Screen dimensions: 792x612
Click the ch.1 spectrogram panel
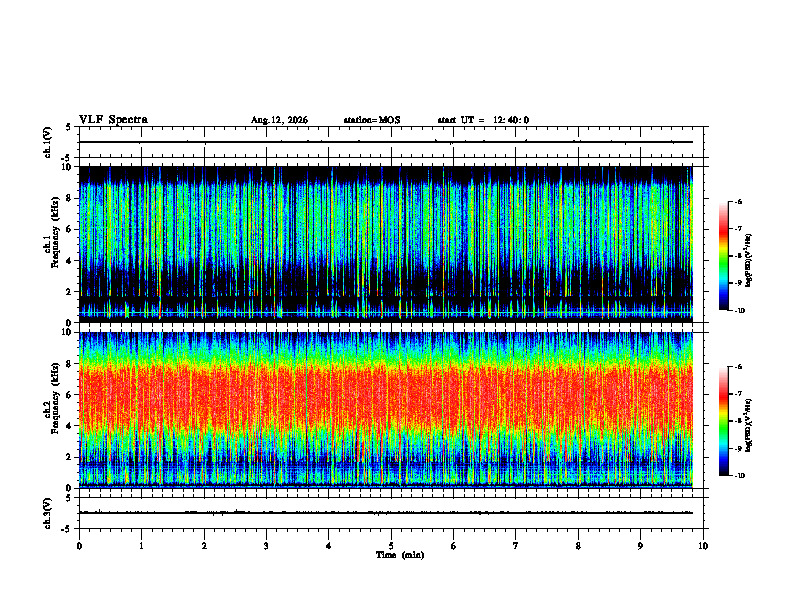[x=385, y=244]
